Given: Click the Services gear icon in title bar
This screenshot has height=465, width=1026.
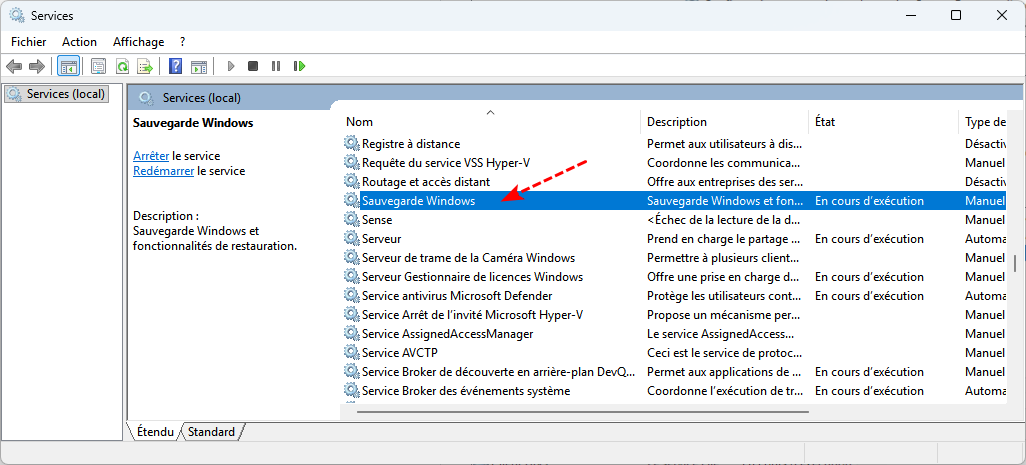Looking at the screenshot, I should [x=17, y=15].
